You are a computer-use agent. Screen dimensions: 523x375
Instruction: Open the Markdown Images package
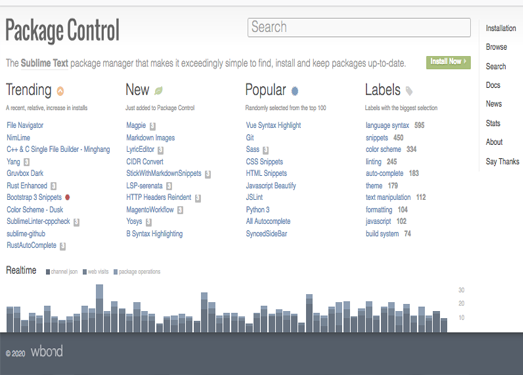150,137
